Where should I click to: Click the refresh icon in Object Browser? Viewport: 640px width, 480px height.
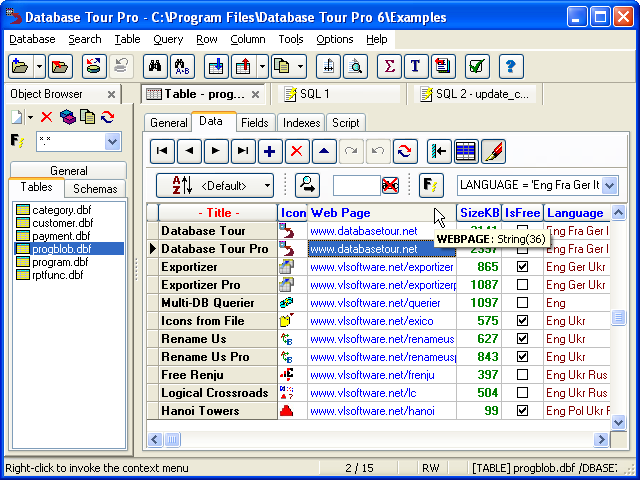point(108,117)
